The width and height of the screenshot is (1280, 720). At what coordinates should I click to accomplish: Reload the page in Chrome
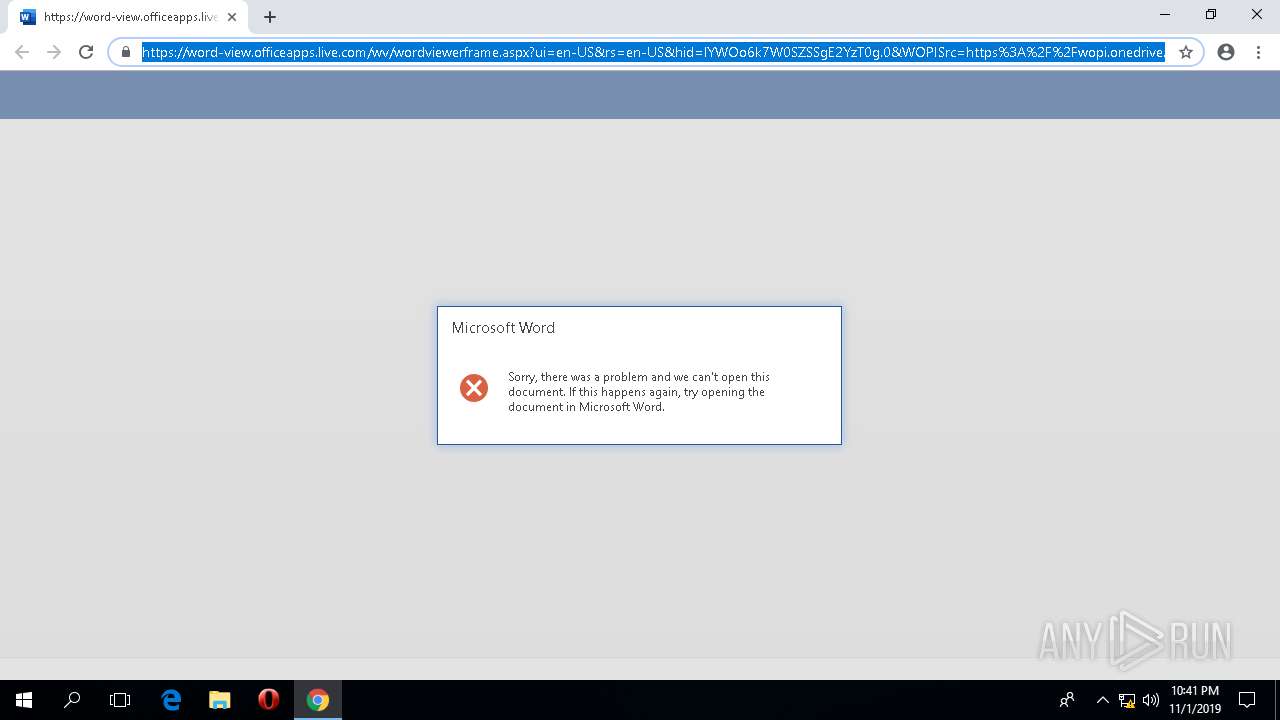pyautogui.click(x=86, y=52)
